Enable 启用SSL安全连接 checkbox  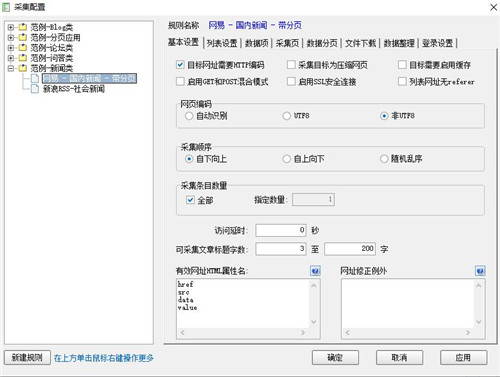291,81
